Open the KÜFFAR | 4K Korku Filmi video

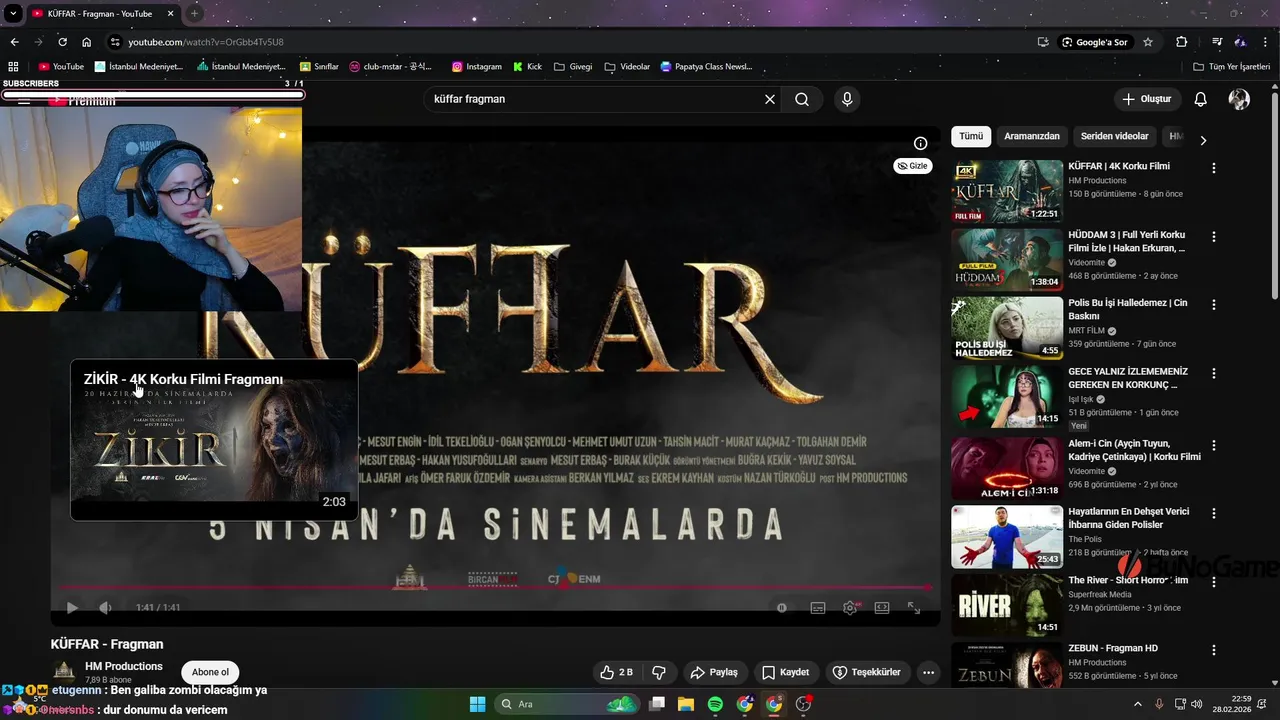(x=1007, y=191)
